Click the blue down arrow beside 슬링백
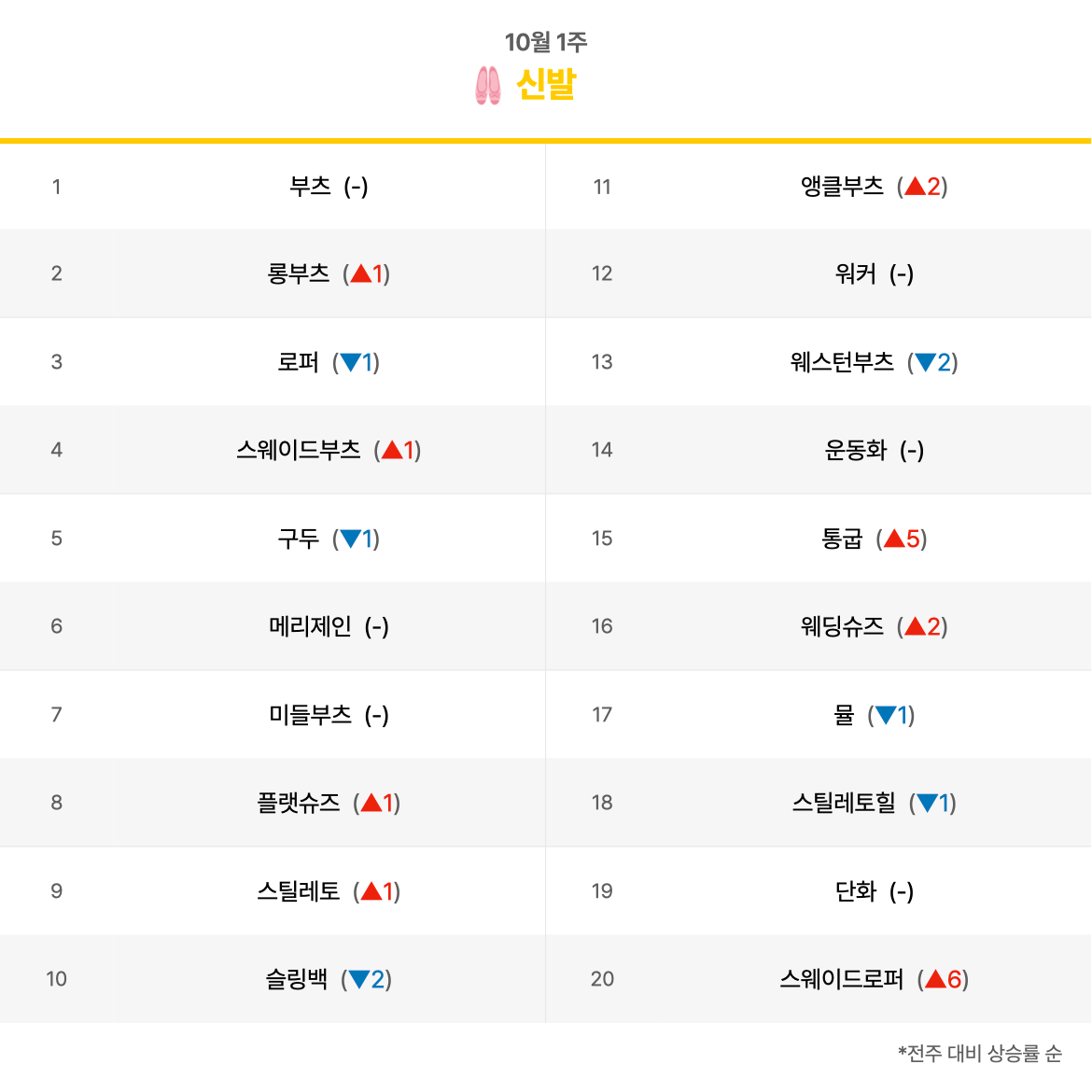 tap(358, 980)
